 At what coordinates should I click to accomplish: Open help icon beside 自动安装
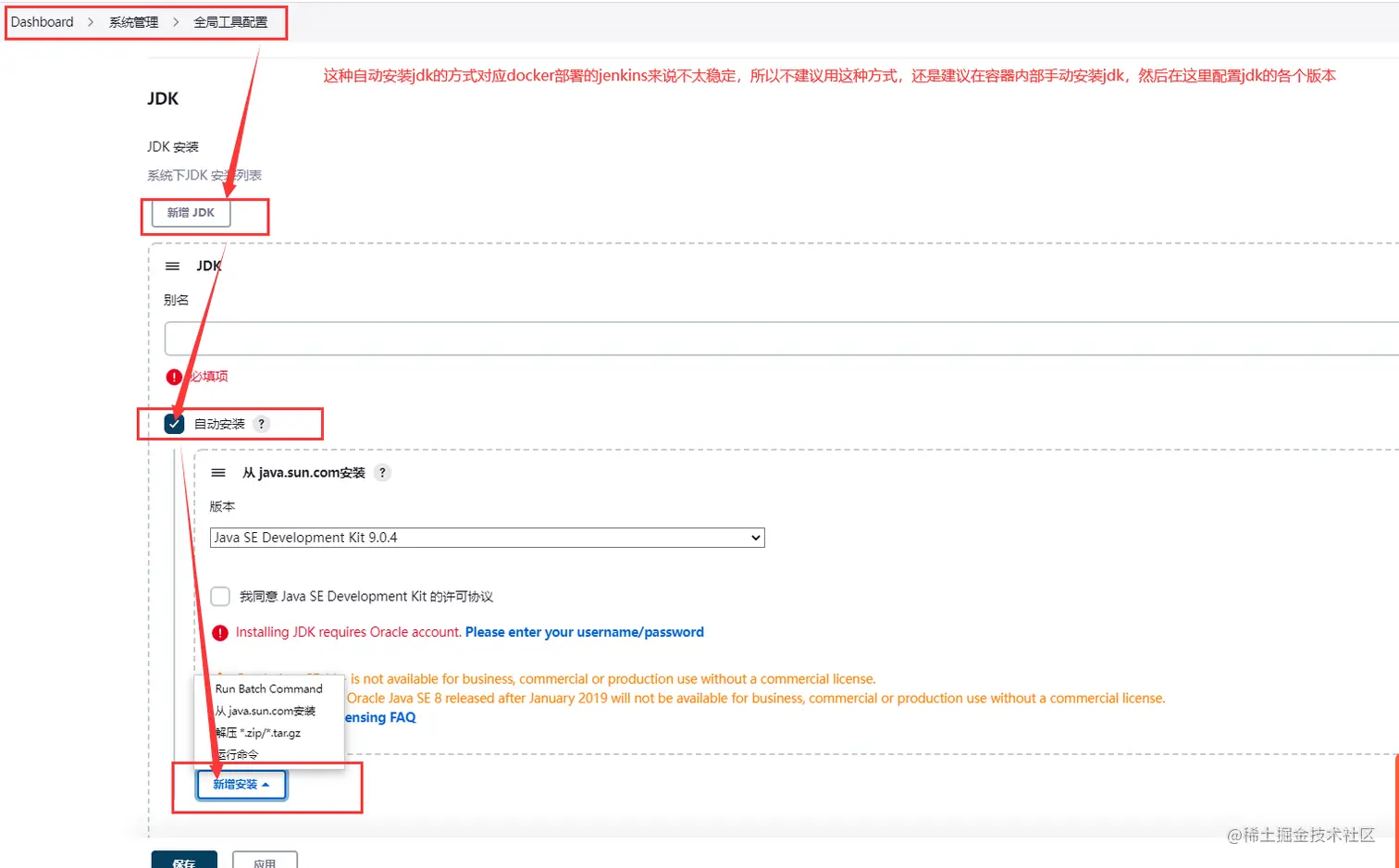tap(262, 424)
